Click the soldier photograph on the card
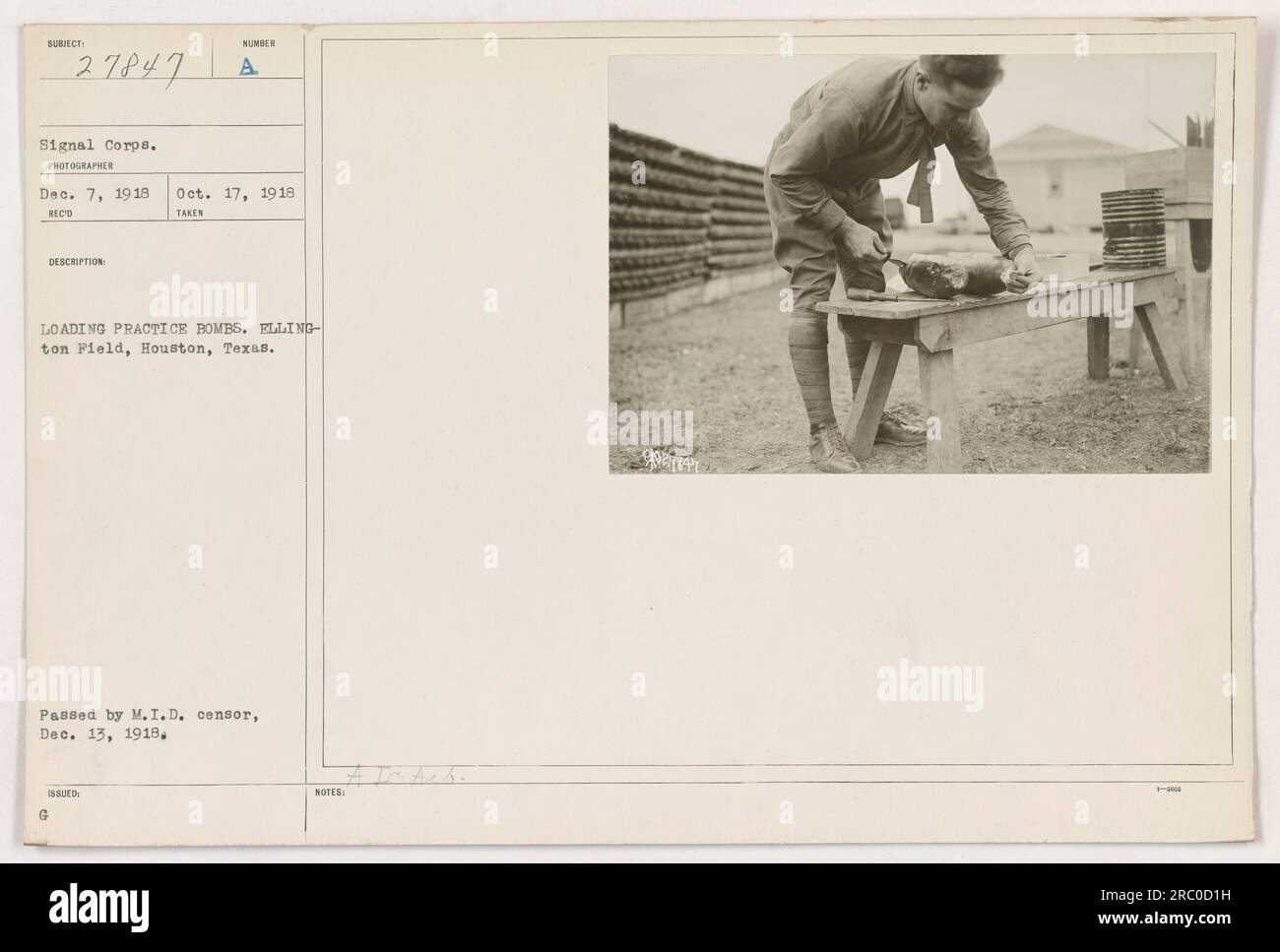1280x952 pixels. coord(911,264)
